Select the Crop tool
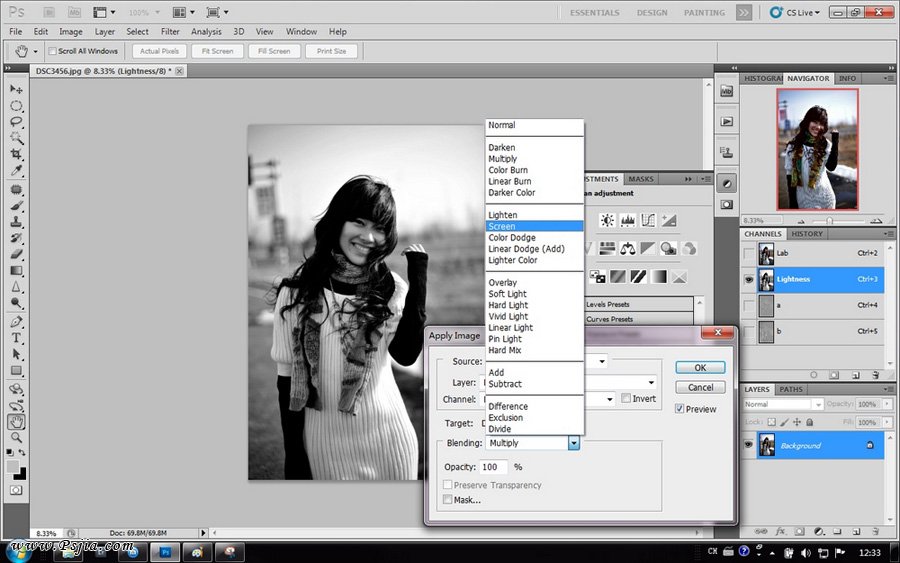Screen dimensions: 900x563 click(x=17, y=155)
